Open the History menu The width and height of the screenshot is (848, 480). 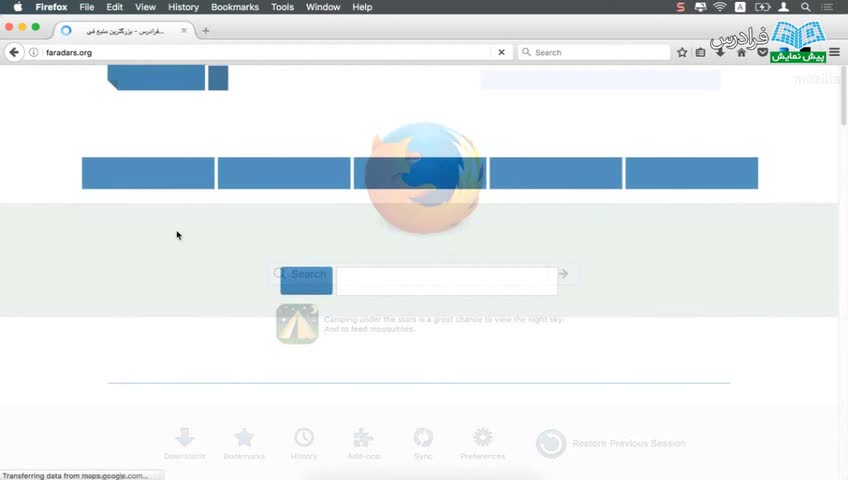pyautogui.click(x=183, y=7)
